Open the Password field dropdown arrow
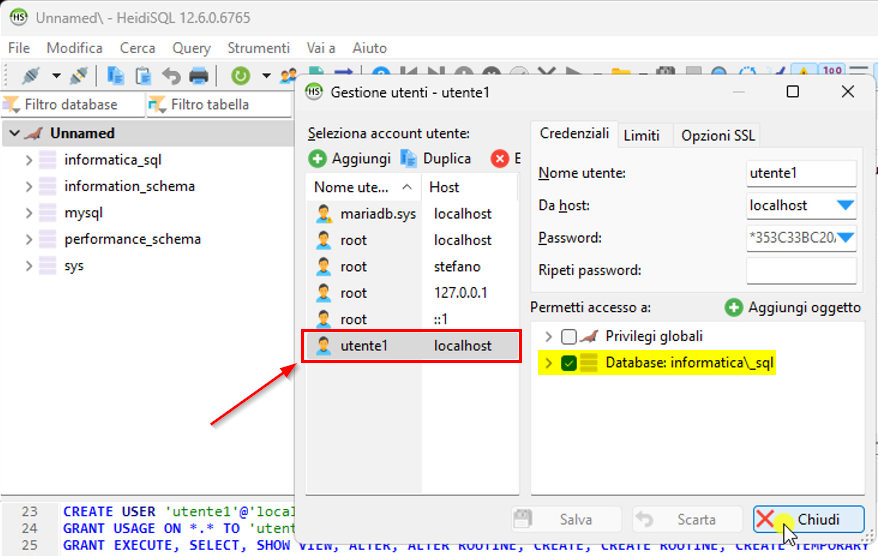The height and width of the screenshot is (556, 878). point(846,238)
